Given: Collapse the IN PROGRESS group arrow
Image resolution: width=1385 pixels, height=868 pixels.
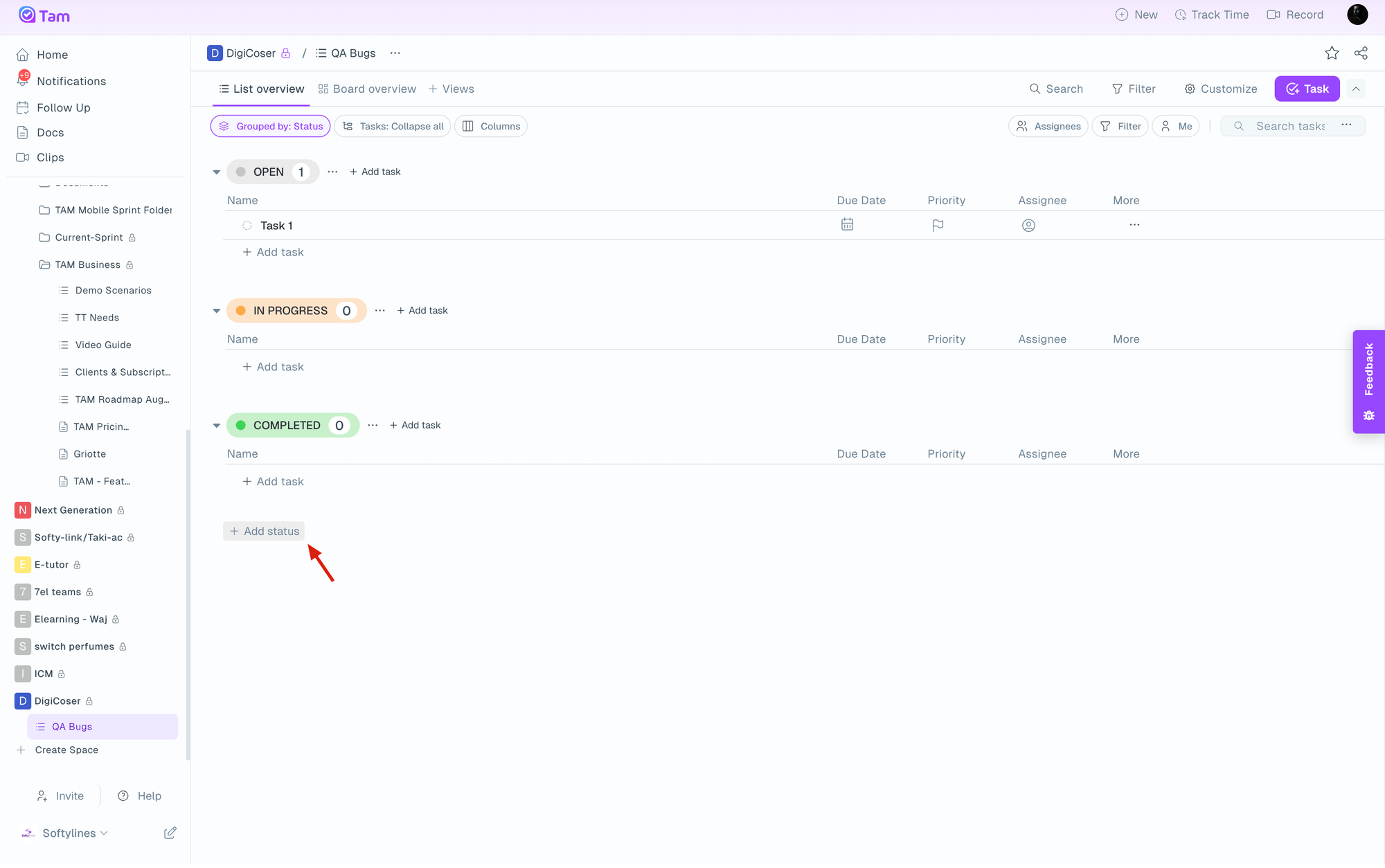Looking at the screenshot, I should coord(216,311).
